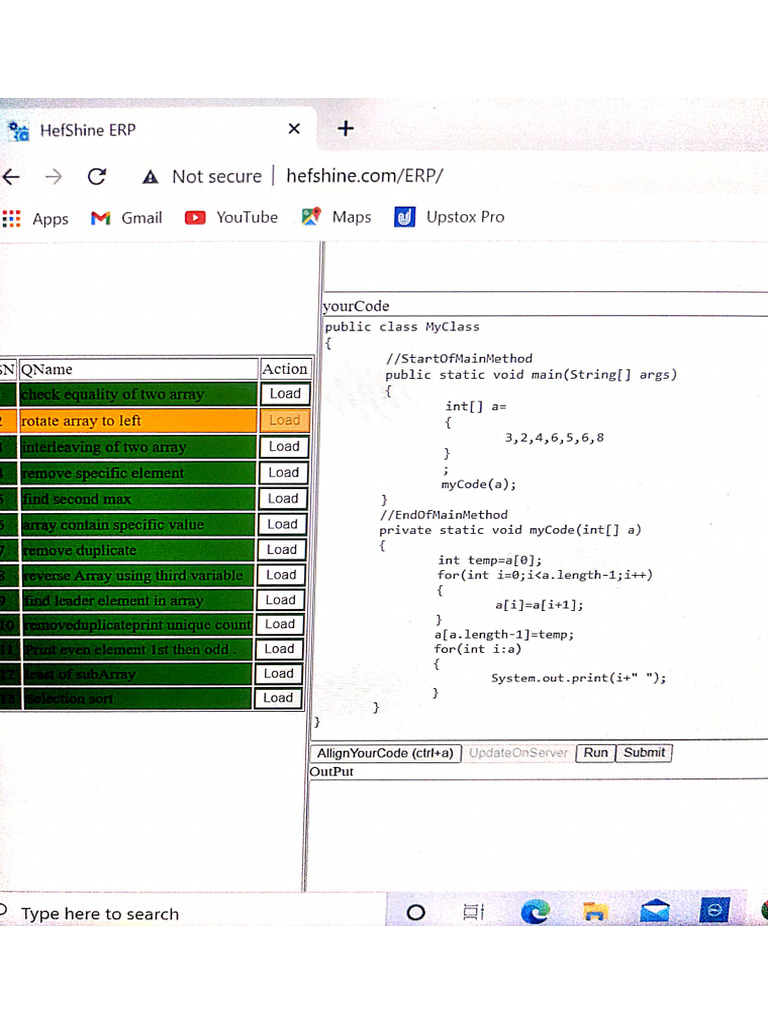The width and height of the screenshot is (768, 1024).
Task: Click the browser back arrow
Action: 11,177
